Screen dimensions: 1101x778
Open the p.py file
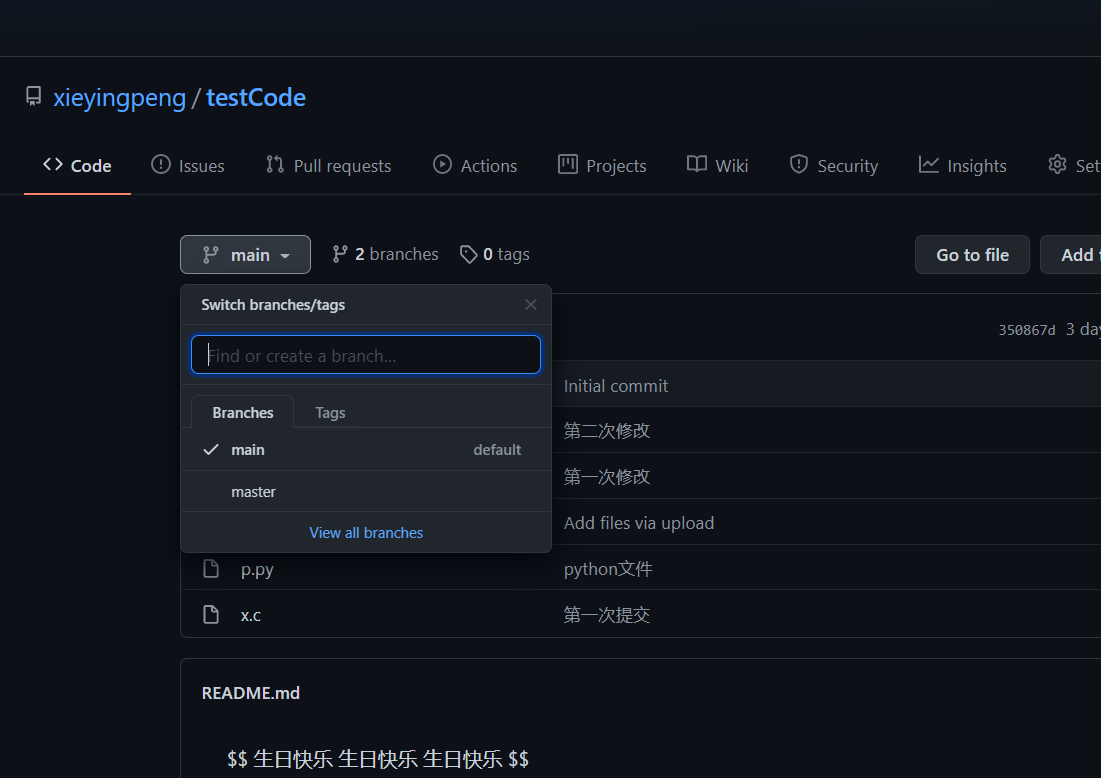pos(257,569)
